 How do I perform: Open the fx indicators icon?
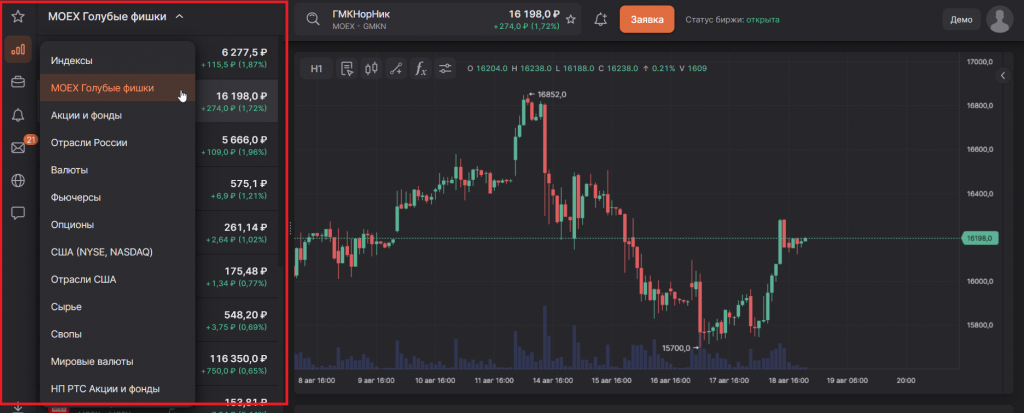click(421, 69)
